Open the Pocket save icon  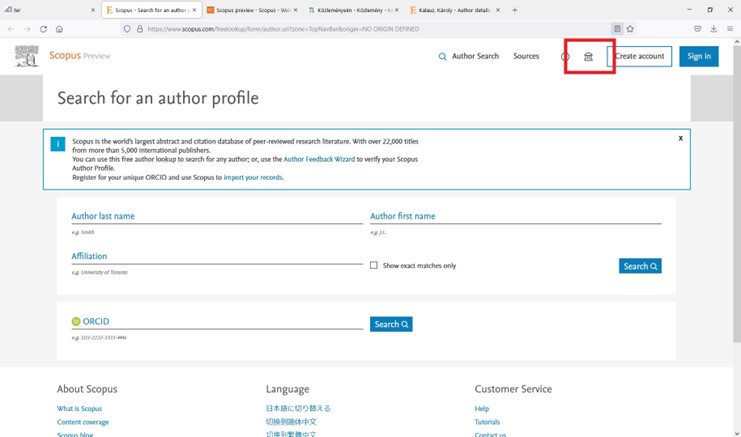pos(698,29)
